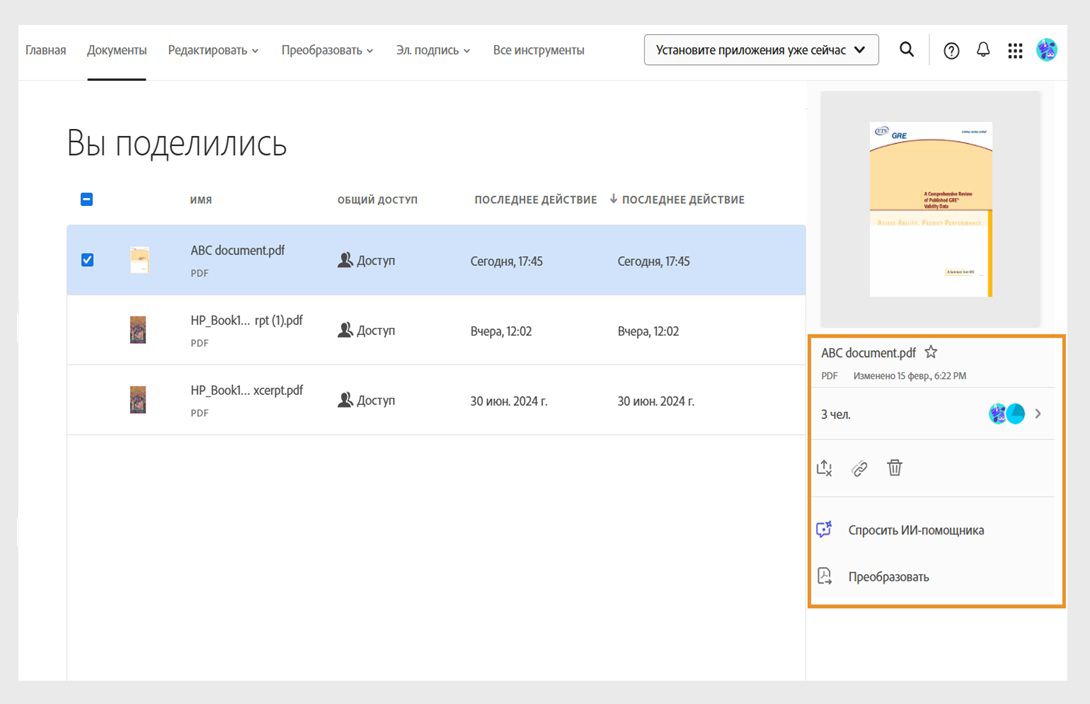Open the apps grid icon
The width and height of the screenshot is (1090, 704).
tap(1015, 50)
